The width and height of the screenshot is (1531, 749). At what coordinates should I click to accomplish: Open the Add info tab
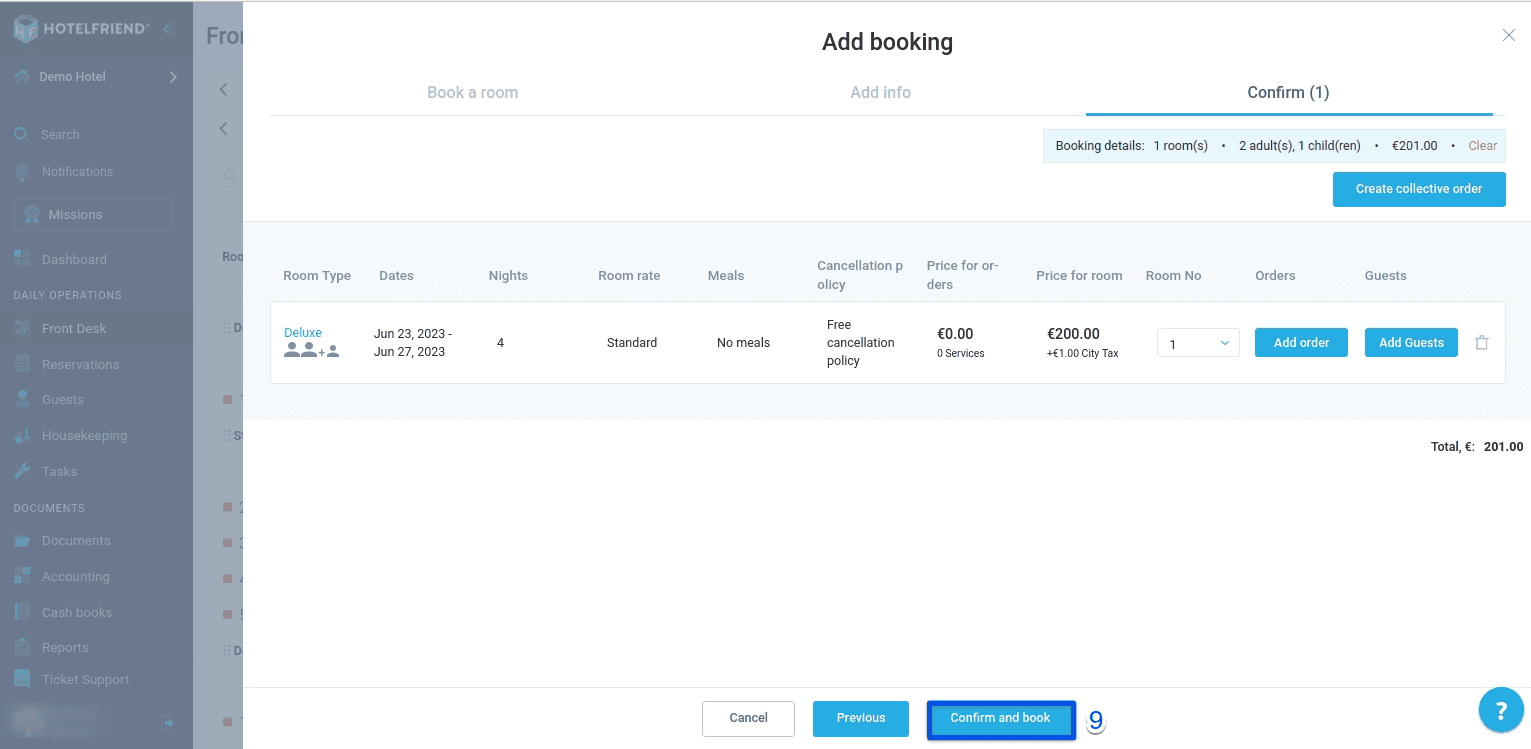tap(880, 92)
